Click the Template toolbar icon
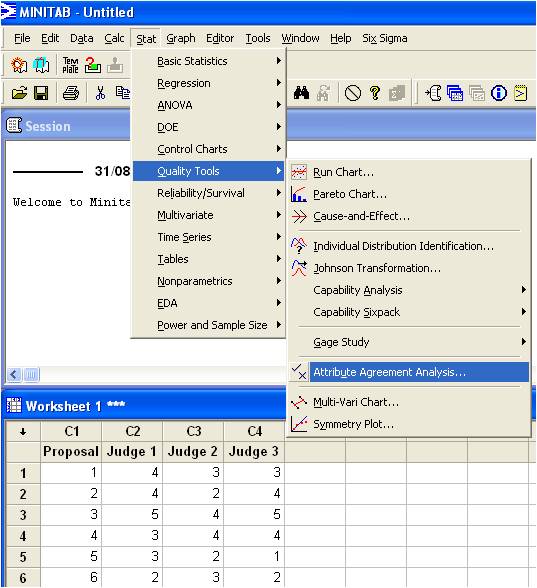This screenshot has height=588, width=537. pos(70,65)
